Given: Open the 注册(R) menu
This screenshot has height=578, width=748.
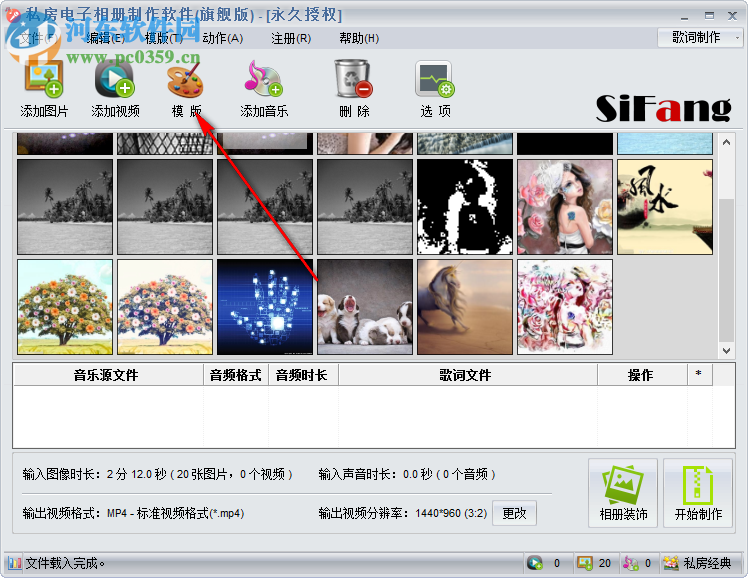Looking at the screenshot, I should click(291, 38).
